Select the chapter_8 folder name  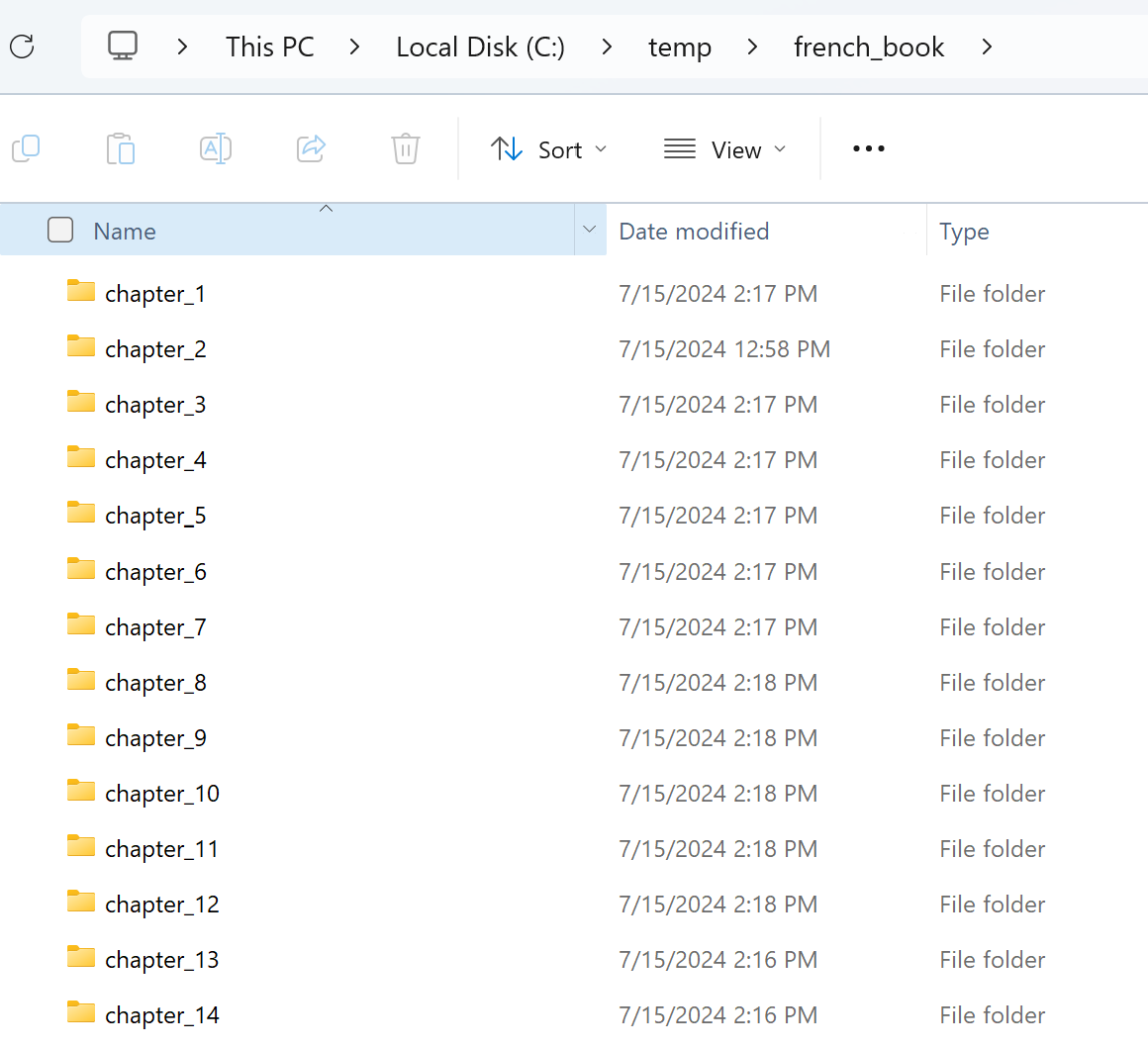[x=155, y=684]
